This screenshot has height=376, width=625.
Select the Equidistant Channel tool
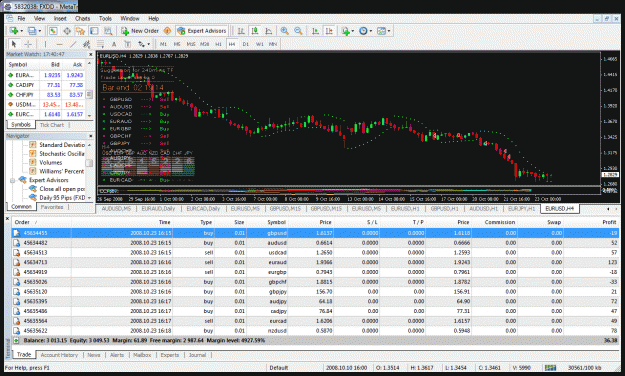[x=86, y=44]
